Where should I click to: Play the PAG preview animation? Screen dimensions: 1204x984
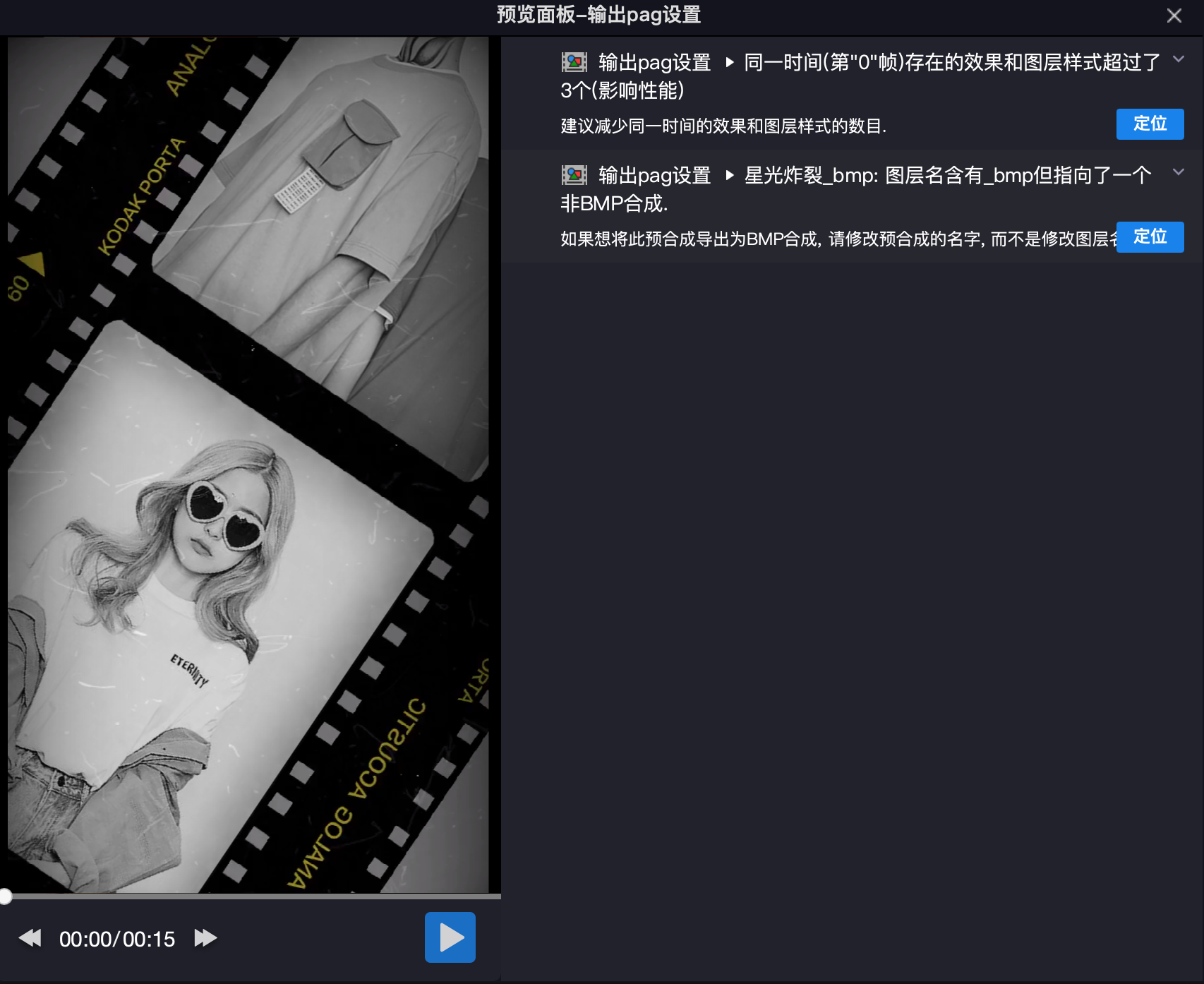(x=450, y=937)
